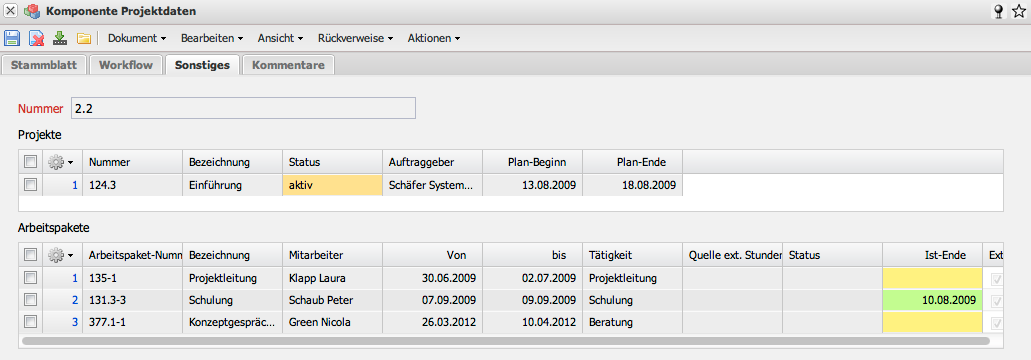Select the Sonstiges tab
The width and height of the screenshot is (1031, 360).
202,65
